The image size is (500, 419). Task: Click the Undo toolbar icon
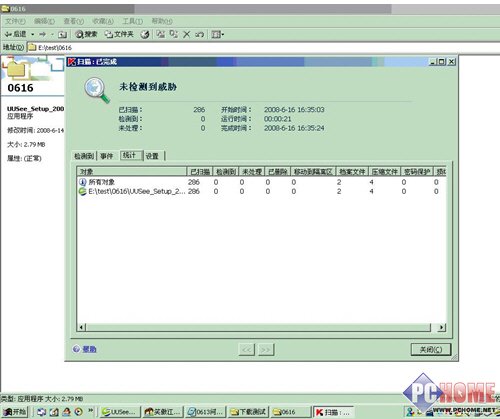pyautogui.click(x=199, y=34)
